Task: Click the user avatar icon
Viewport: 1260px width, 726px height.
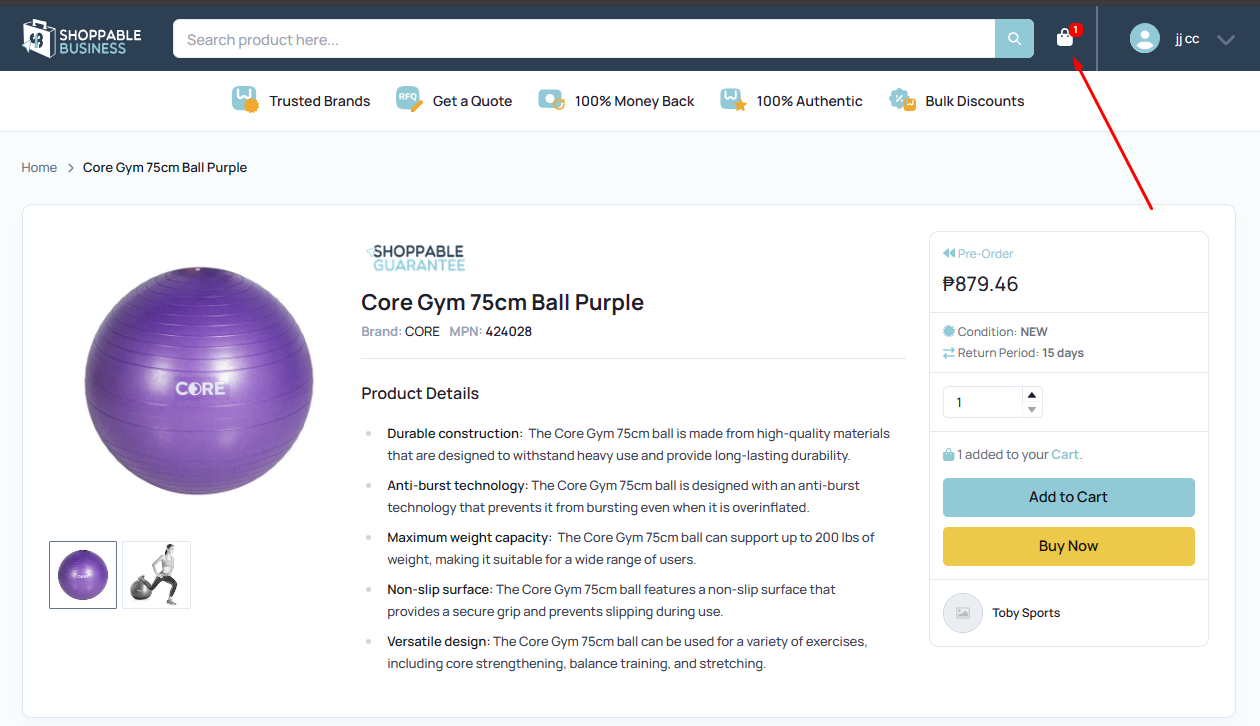Action: pos(1144,39)
